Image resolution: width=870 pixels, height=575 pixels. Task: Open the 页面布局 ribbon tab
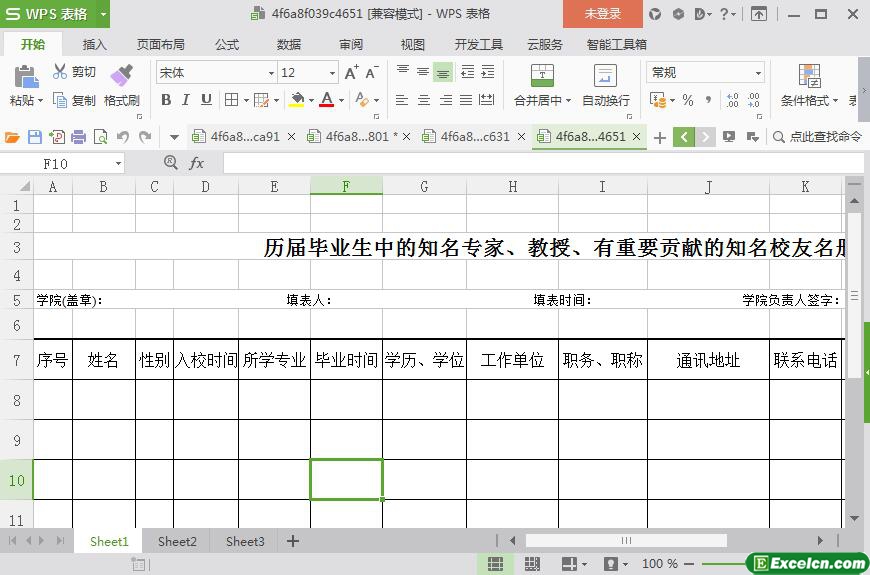160,44
